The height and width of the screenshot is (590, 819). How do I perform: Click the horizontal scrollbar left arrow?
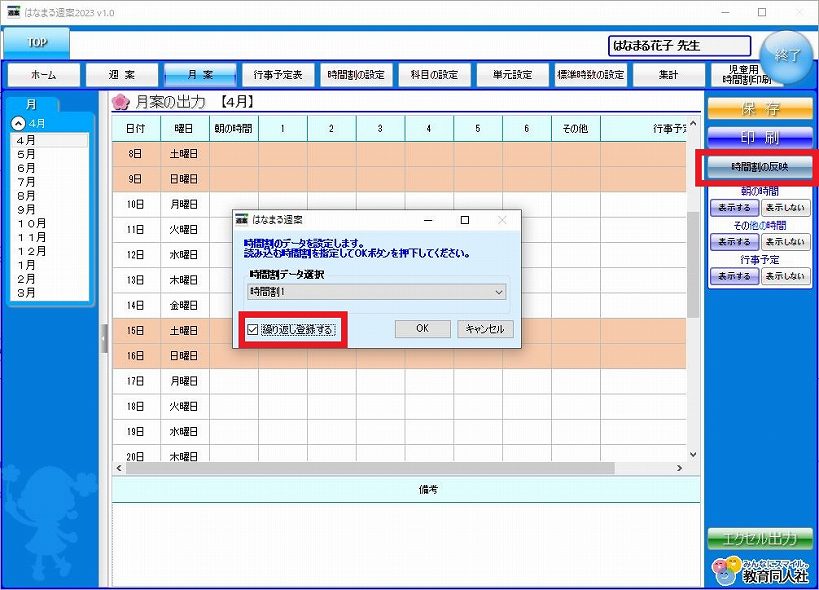click(x=119, y=468)
